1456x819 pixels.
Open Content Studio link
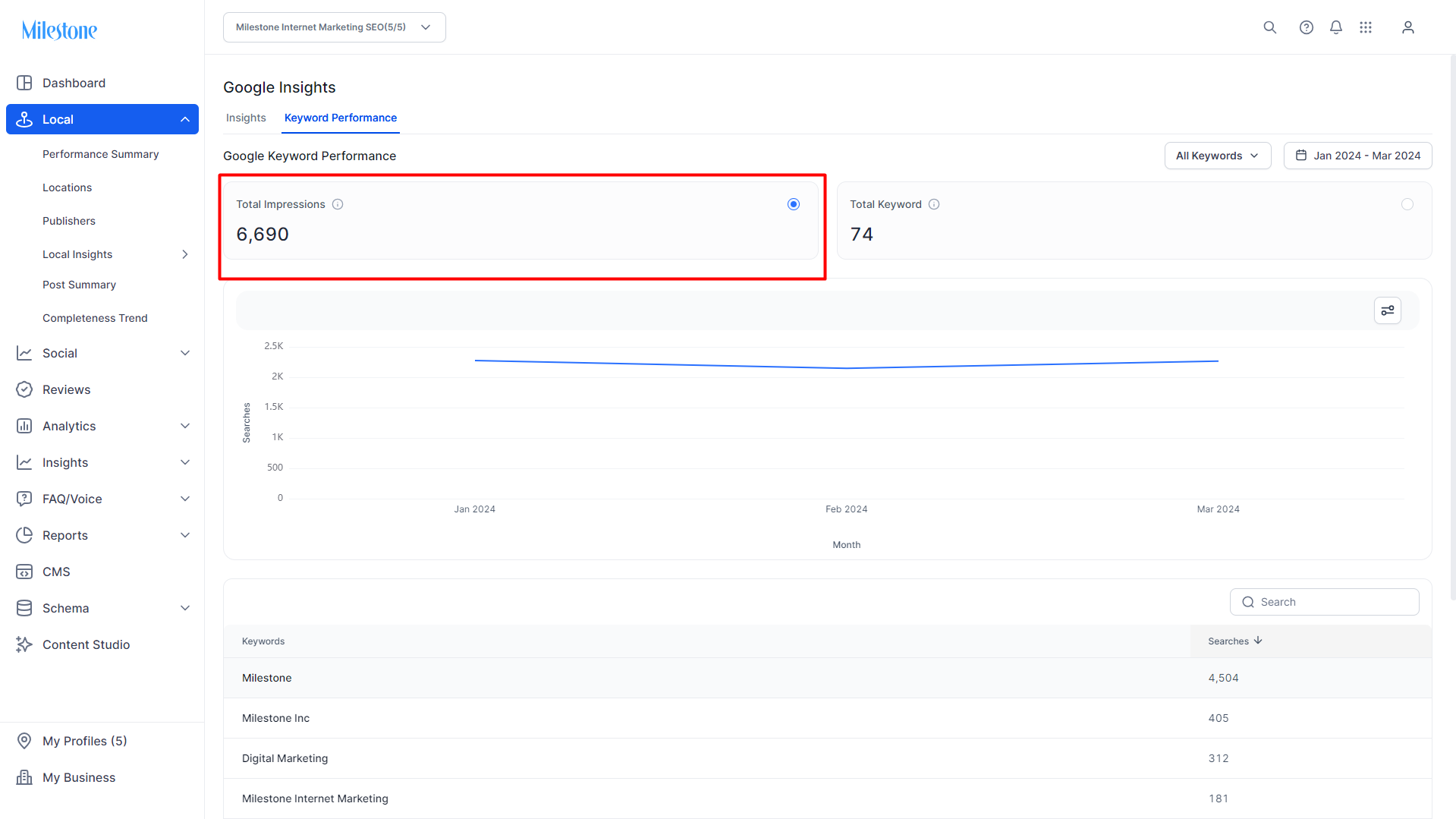pyautogui.click(x=86, y=644)
